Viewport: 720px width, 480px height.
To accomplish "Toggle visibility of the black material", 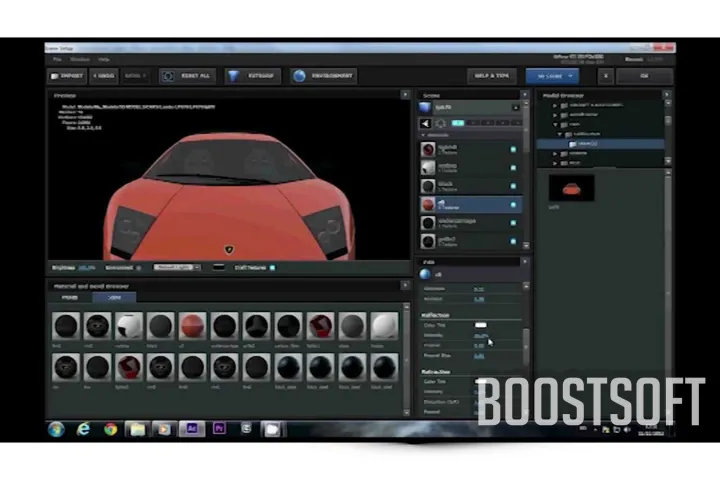I will point(513,186).
